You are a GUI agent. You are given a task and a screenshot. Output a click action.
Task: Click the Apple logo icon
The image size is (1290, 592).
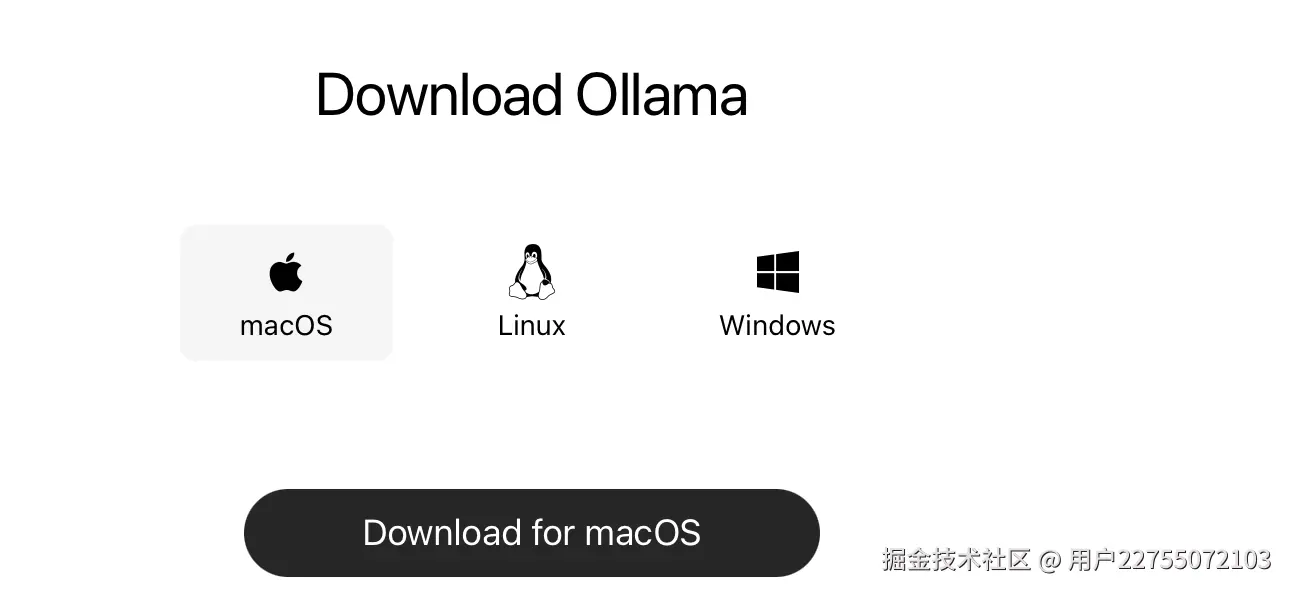point(286,272)
